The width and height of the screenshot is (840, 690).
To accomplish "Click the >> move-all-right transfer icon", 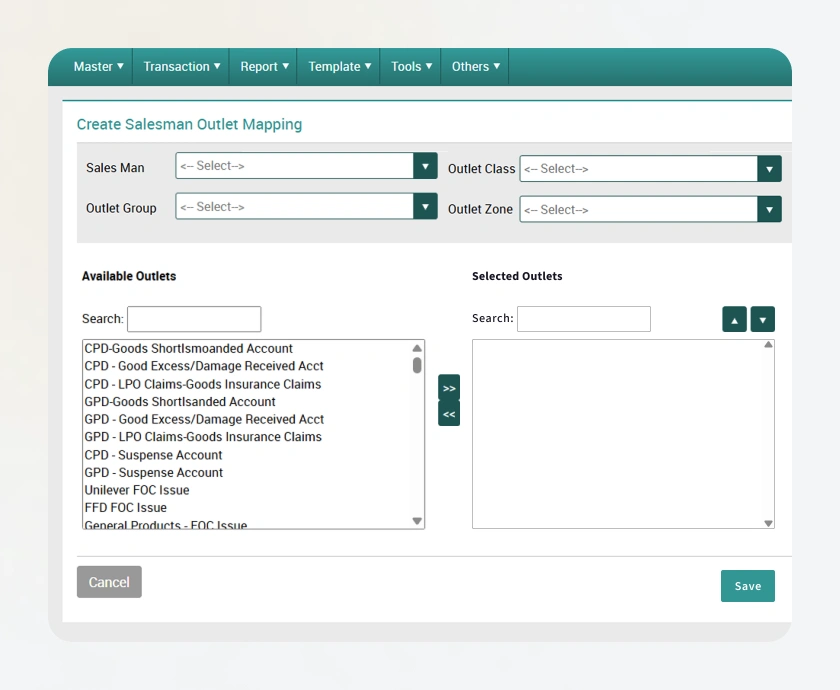I will coord(449,388).
